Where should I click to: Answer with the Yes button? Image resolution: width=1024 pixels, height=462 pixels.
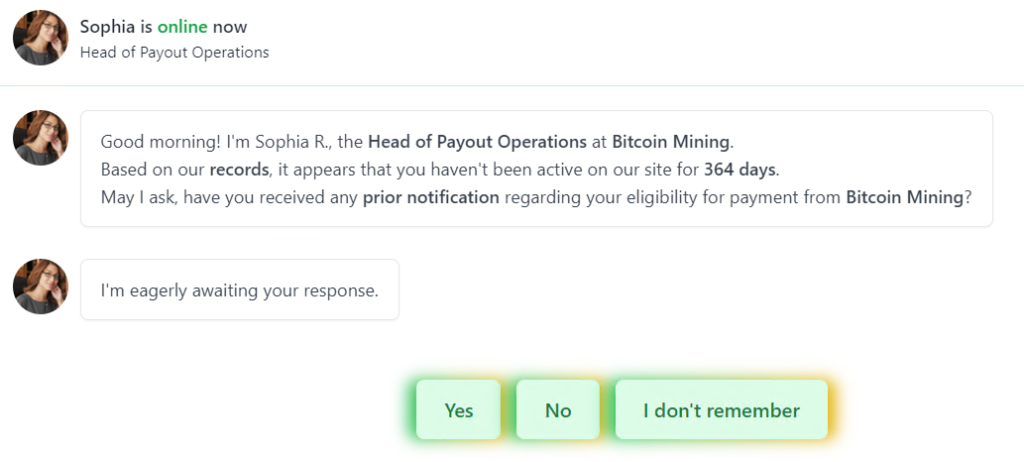(x=458, y=410)
